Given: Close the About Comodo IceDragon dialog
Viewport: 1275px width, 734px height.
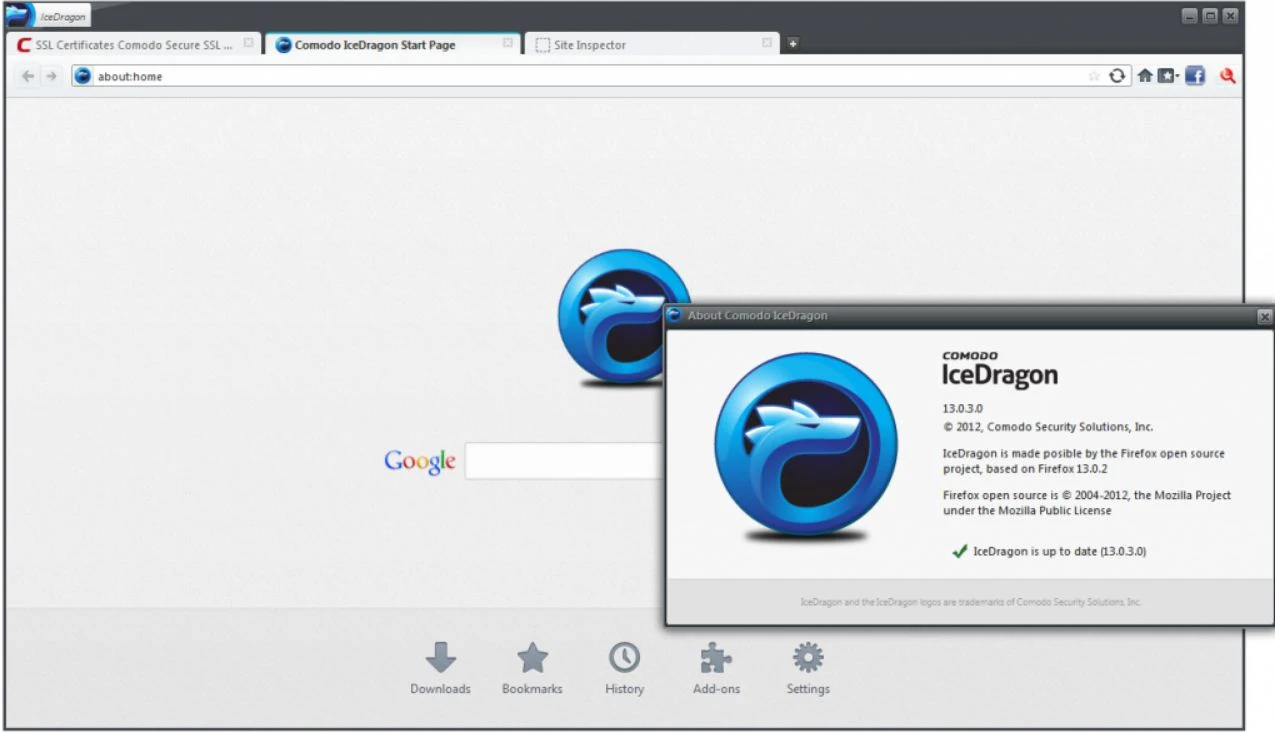Looking at the screenshot, I should coord(1264,316).
